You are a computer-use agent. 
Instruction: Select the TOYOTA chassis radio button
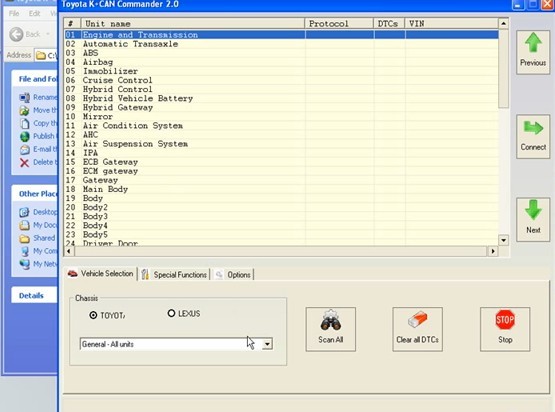[x=93, y=315]
